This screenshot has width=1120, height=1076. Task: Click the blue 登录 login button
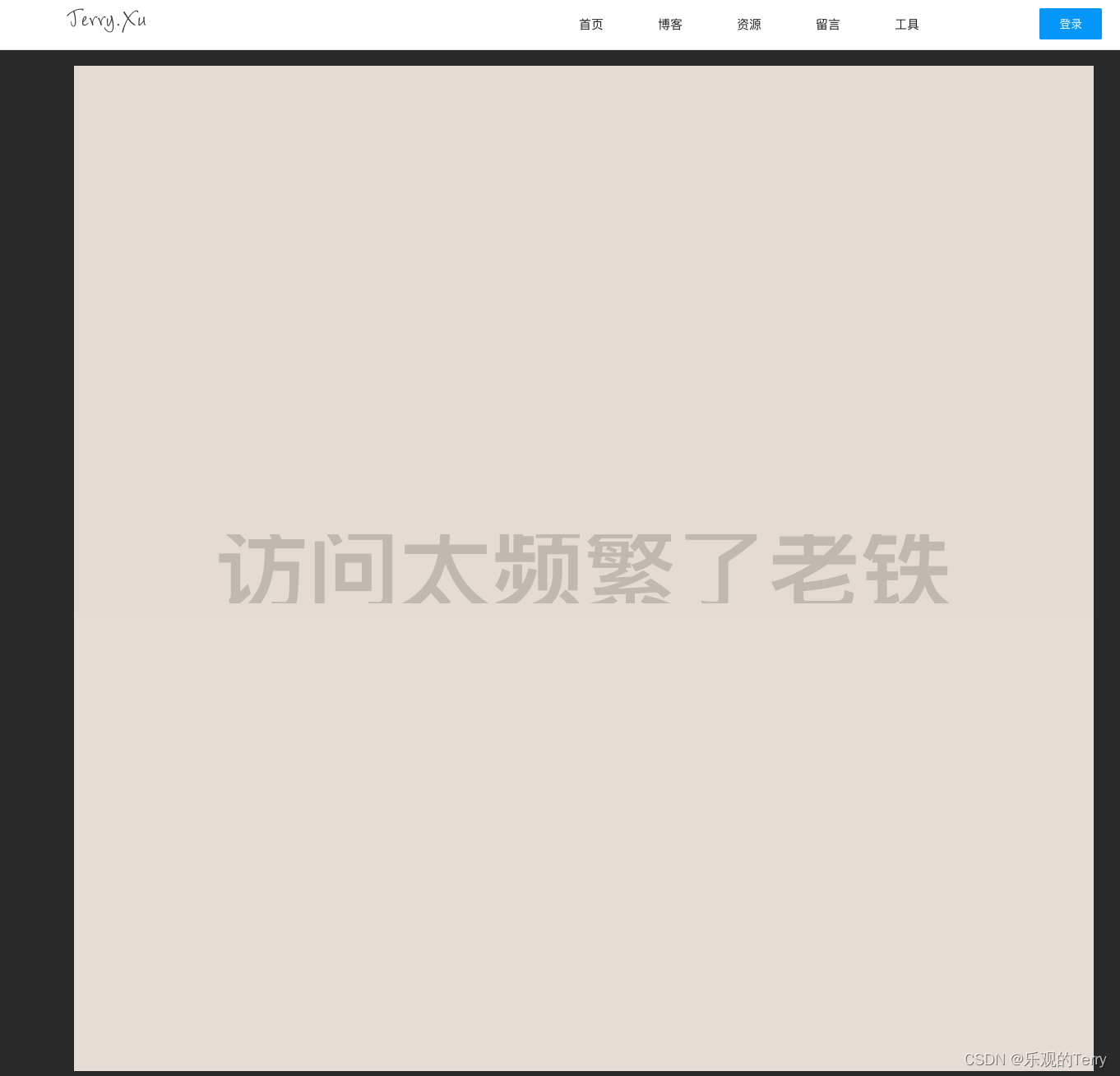[x=1071, y=24]
